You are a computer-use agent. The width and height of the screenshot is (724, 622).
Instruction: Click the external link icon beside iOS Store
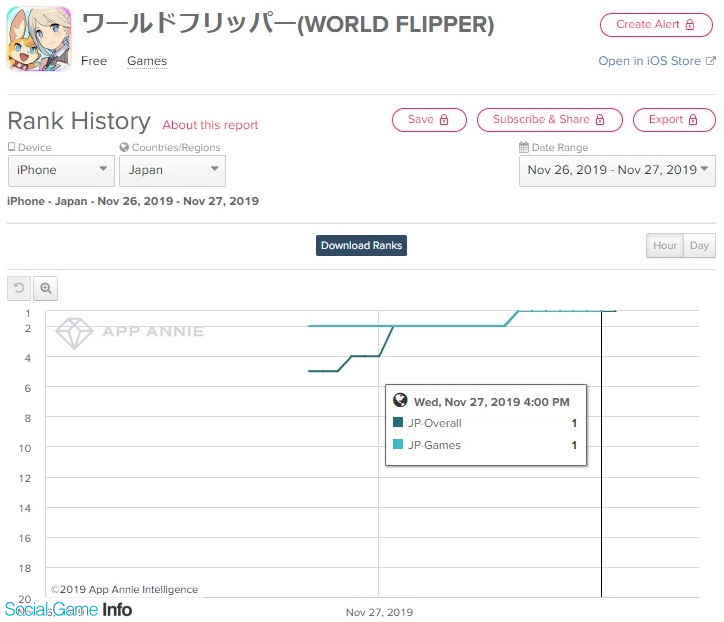point(711,60)
